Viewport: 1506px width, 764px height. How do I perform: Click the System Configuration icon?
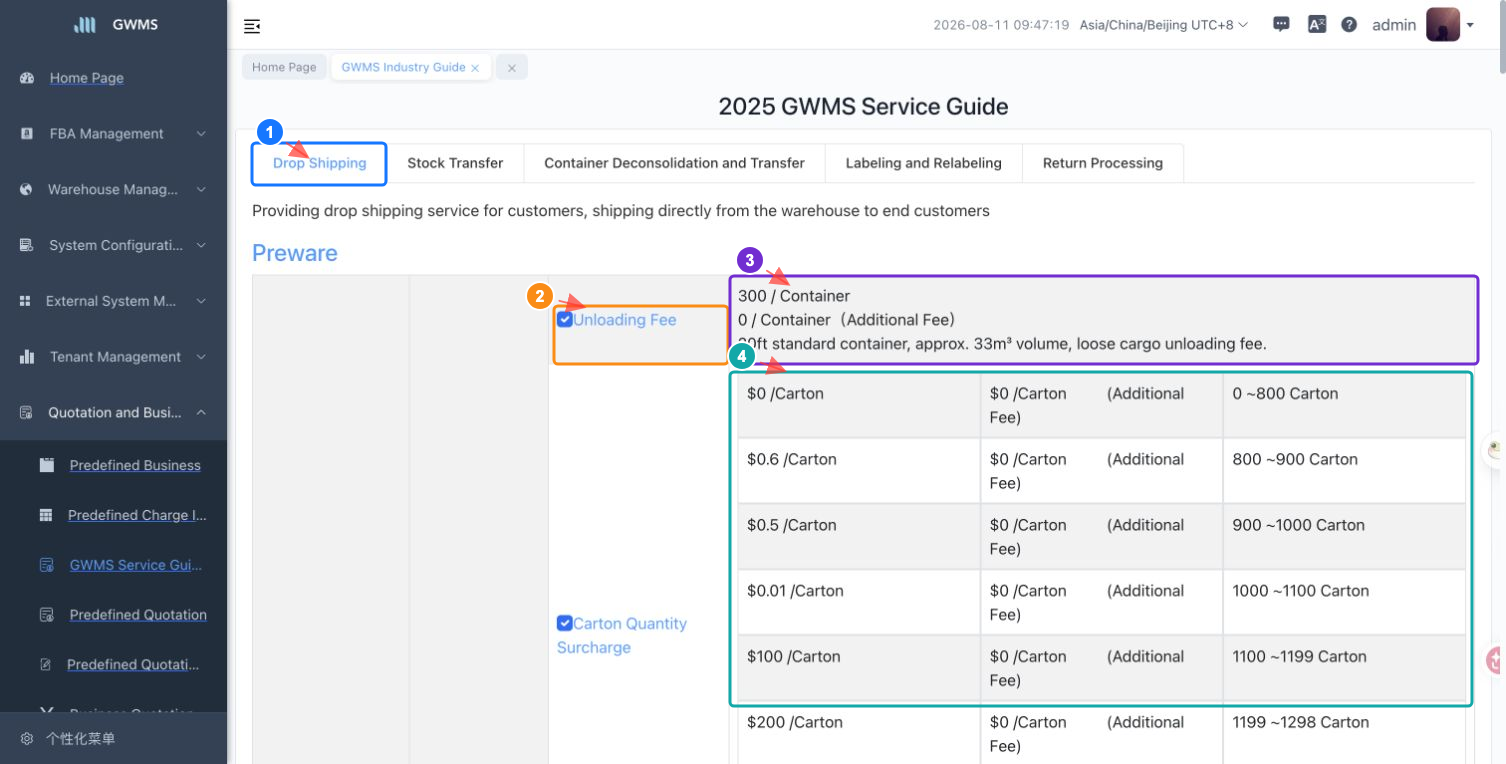27,245
